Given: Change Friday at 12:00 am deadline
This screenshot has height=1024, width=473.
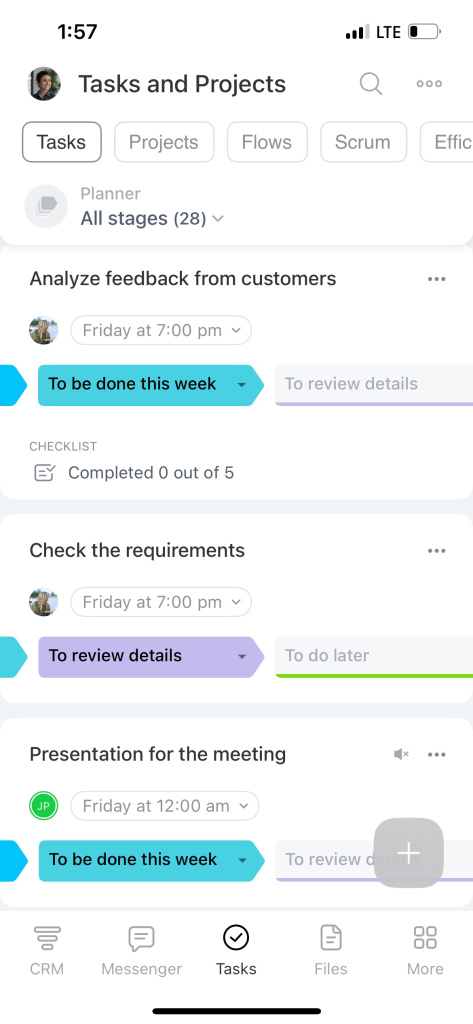Looking at the screenshot, I should 165,806.
